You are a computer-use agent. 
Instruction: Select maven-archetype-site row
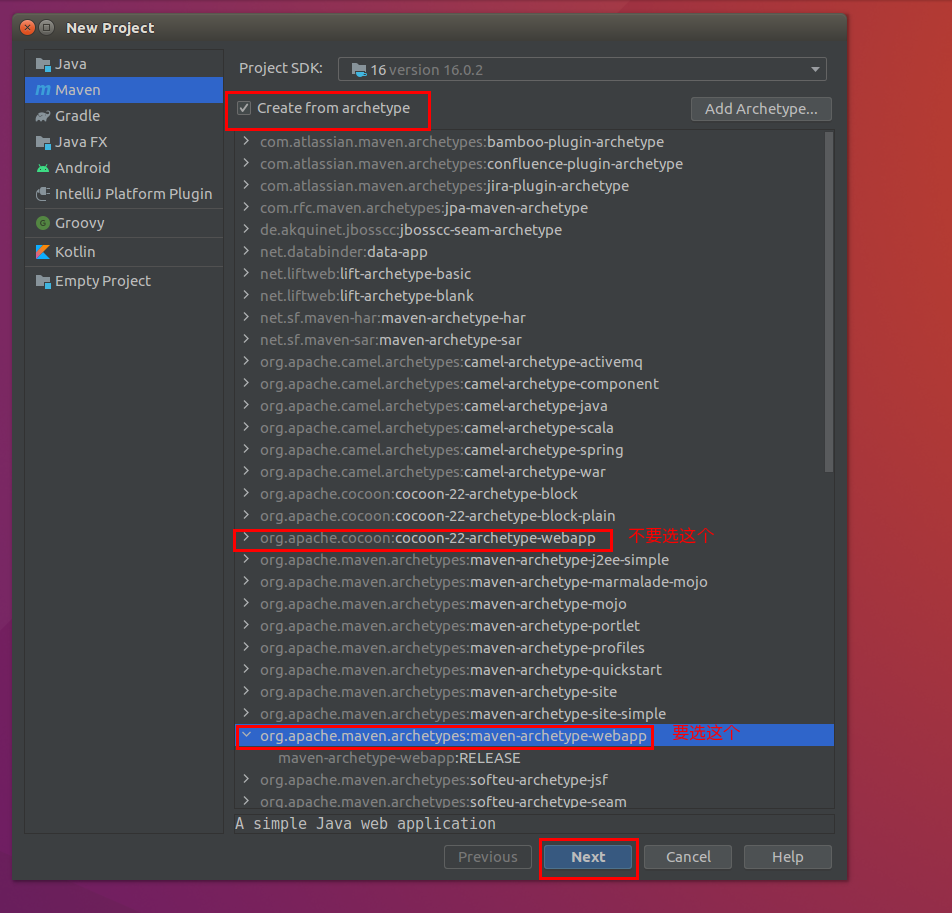coord(534,692)
